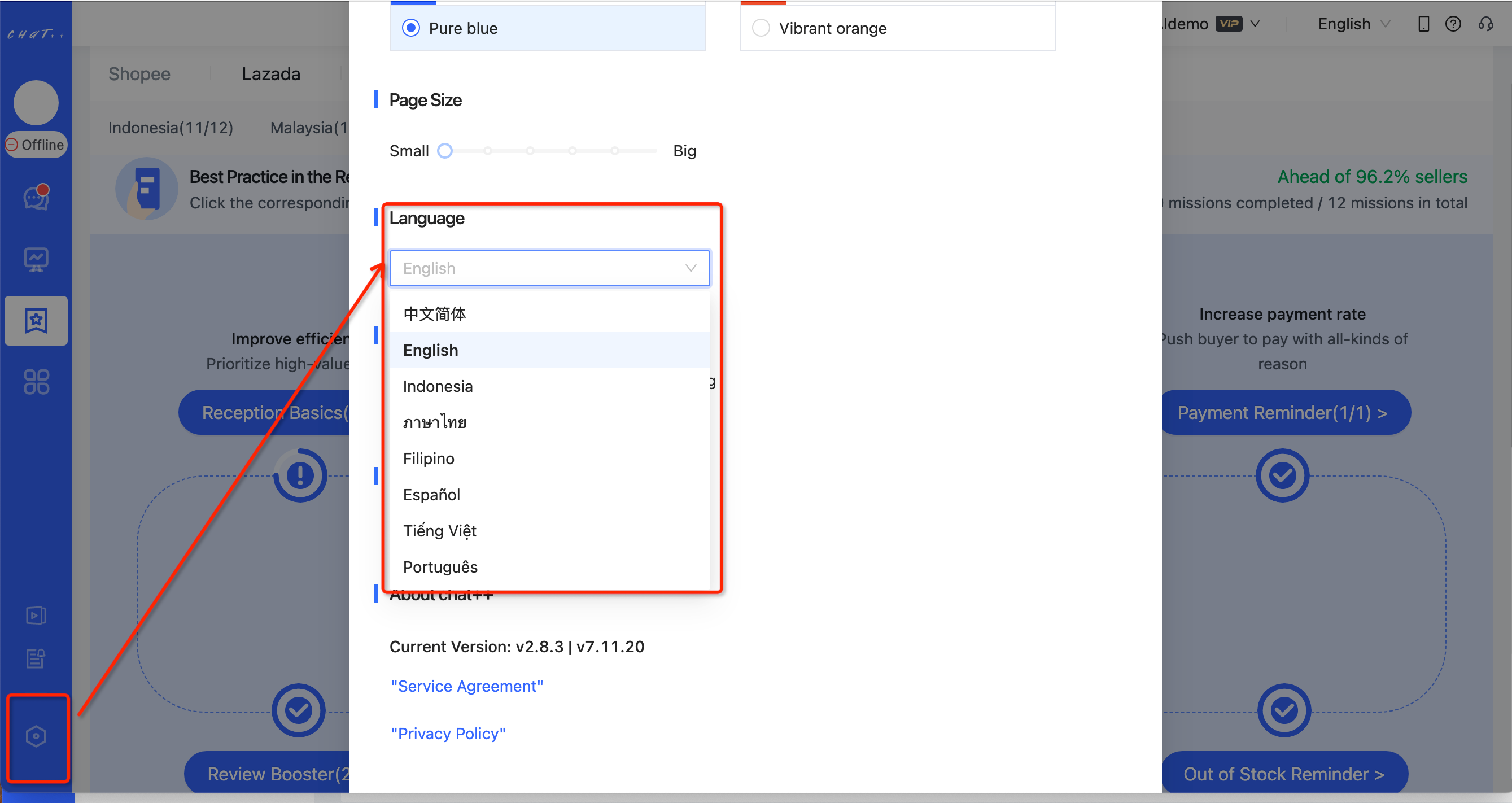Open the "Service Agreement" link
The image size is (1512, 803).
click(x=466, y=686)
